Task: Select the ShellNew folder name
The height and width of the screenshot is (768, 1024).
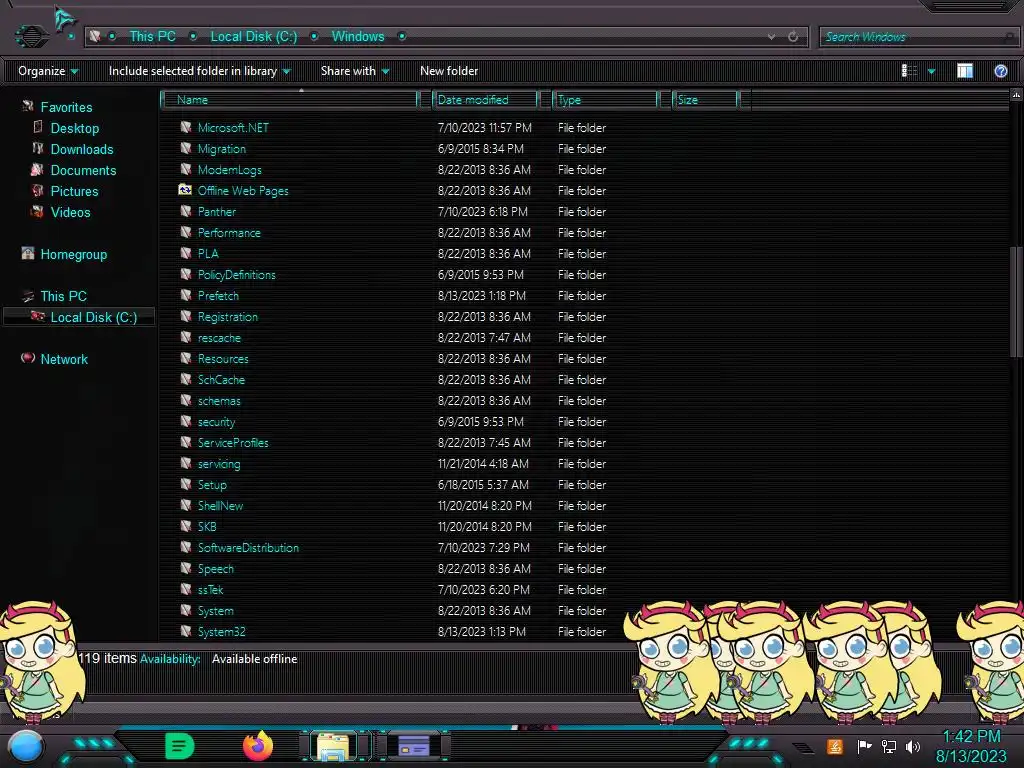Action: [220, 505]
